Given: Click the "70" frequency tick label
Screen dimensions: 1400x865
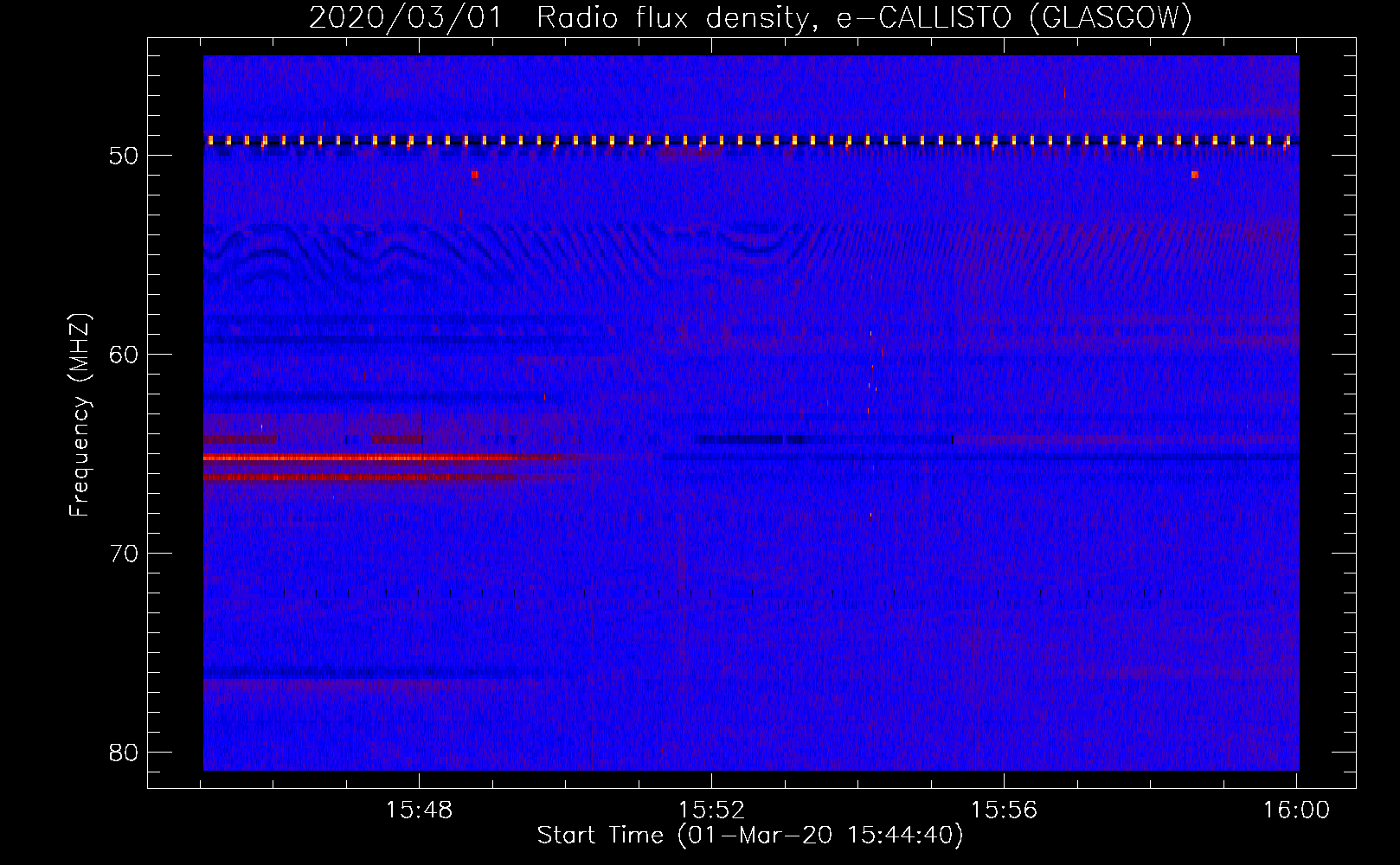Looking at the screenshot, I should 124,554.
